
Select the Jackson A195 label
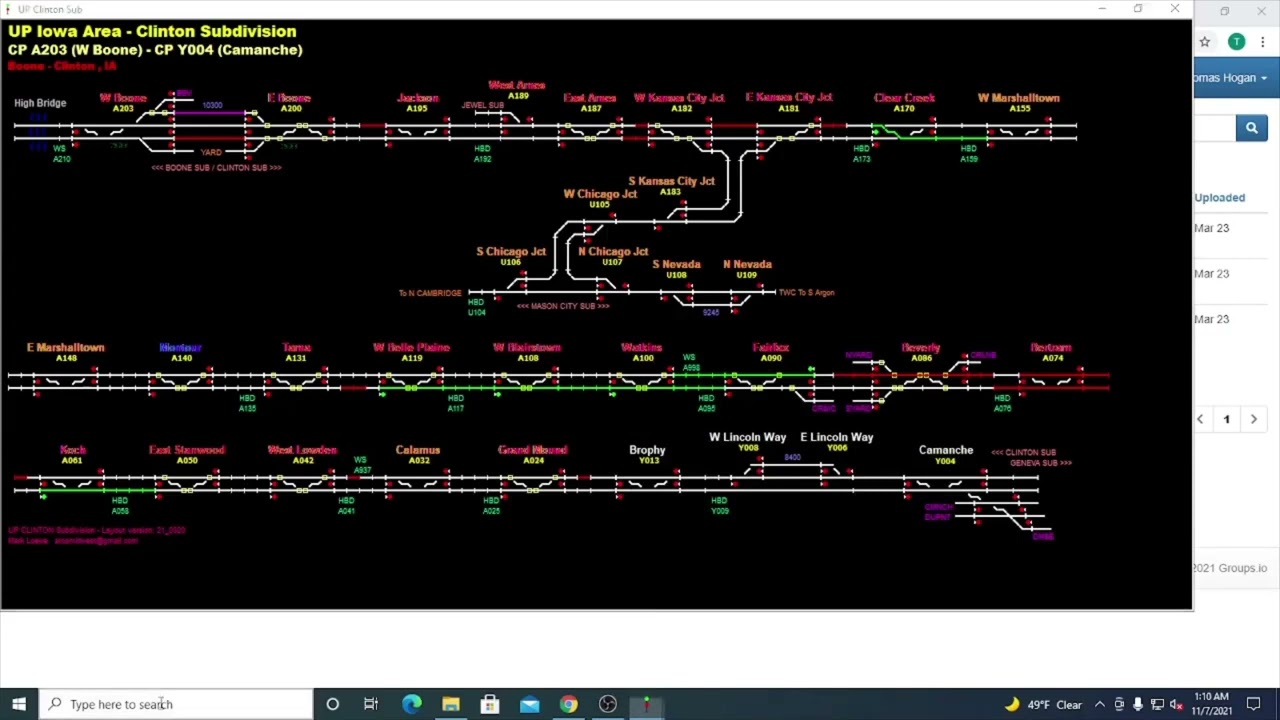(x=418, y=103)
